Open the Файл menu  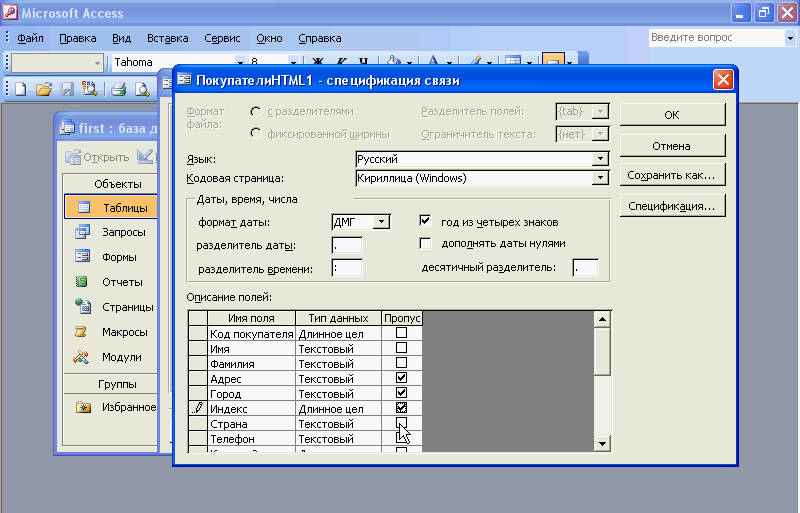point(30,38)
